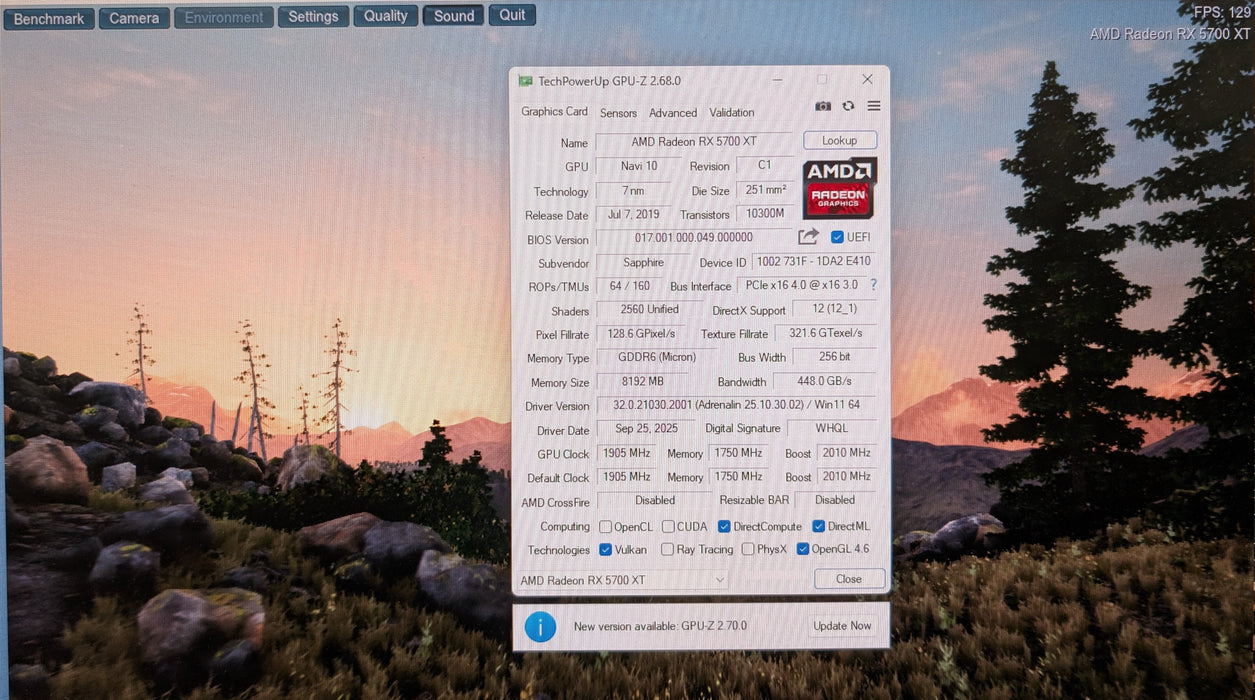The image size is (1255, 700).
Task: Click the Update Now button
Action: (x=842, y=626)
